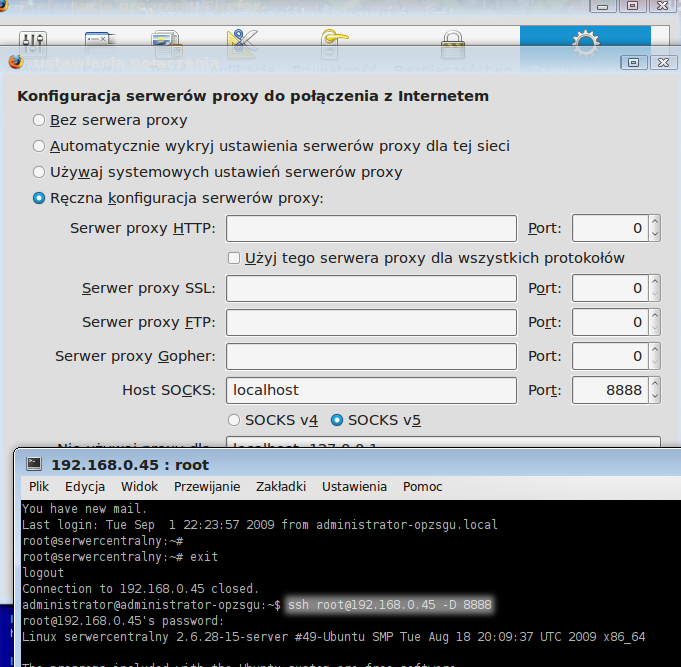The image size is (681, 667).
Task: Decrease SSL proxy port with down arrow
Action: tap(655, 294)
